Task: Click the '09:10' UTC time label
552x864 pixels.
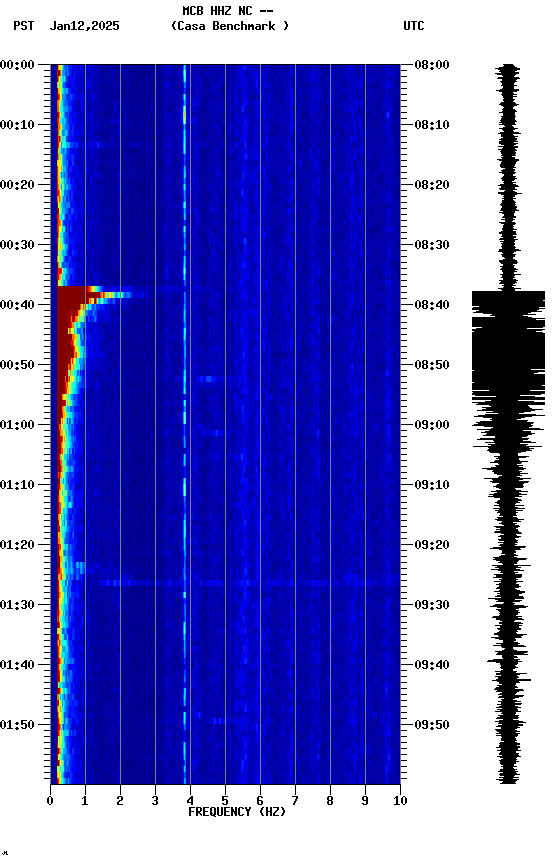Action: pyautogui.click(x=432, y=485)
